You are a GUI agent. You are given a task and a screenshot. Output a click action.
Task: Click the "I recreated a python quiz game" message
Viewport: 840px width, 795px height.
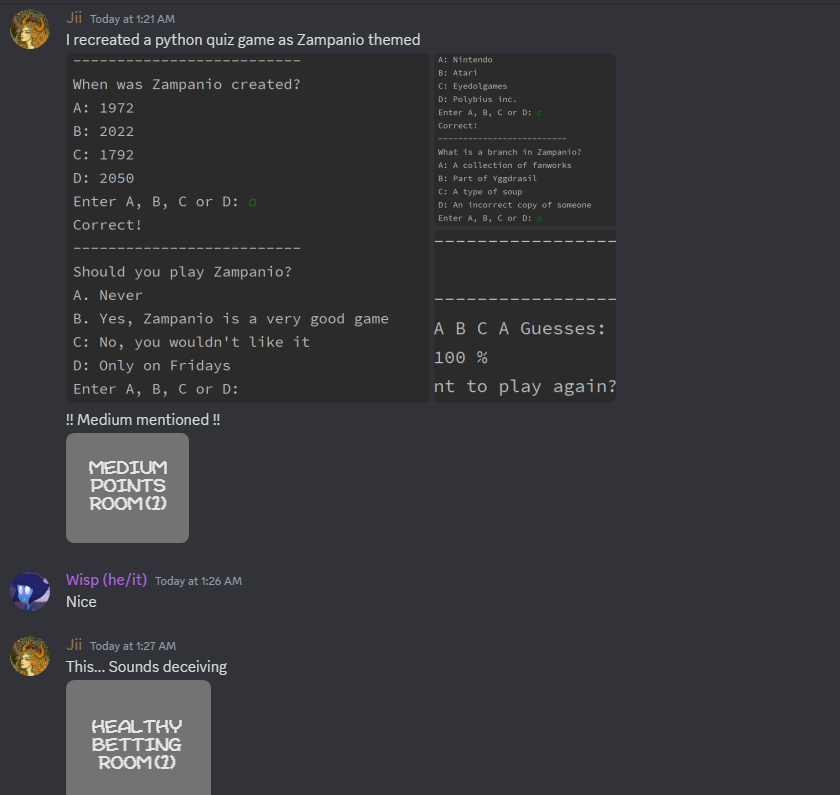pyautogui.click(x=243, y=40)
